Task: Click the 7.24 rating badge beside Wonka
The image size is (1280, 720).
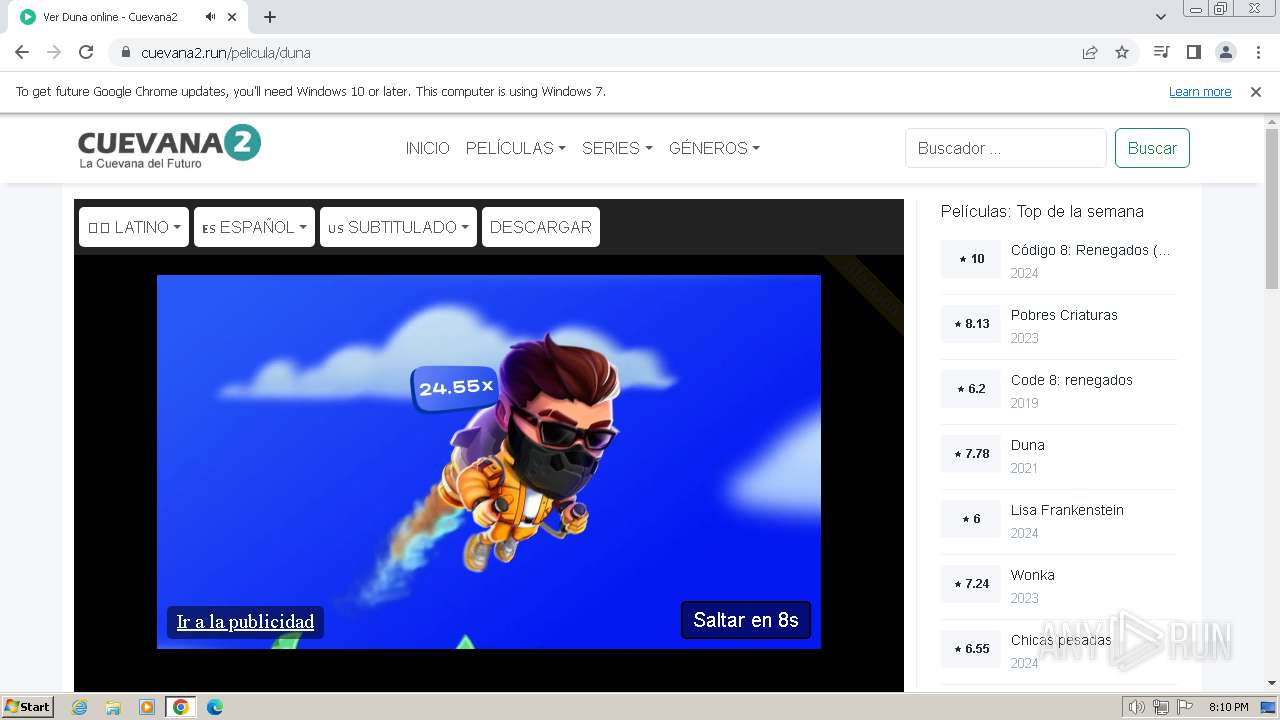Action: tap(971, 584)
